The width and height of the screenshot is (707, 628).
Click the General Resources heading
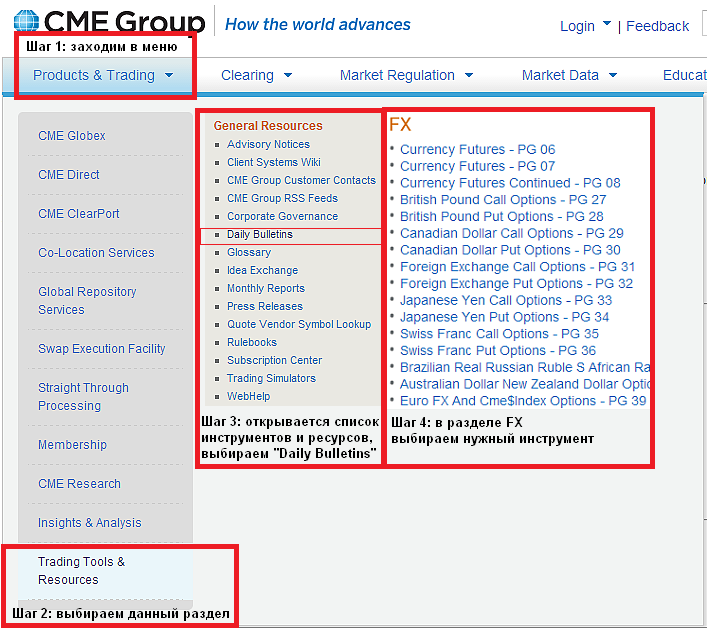click(268, 126)
